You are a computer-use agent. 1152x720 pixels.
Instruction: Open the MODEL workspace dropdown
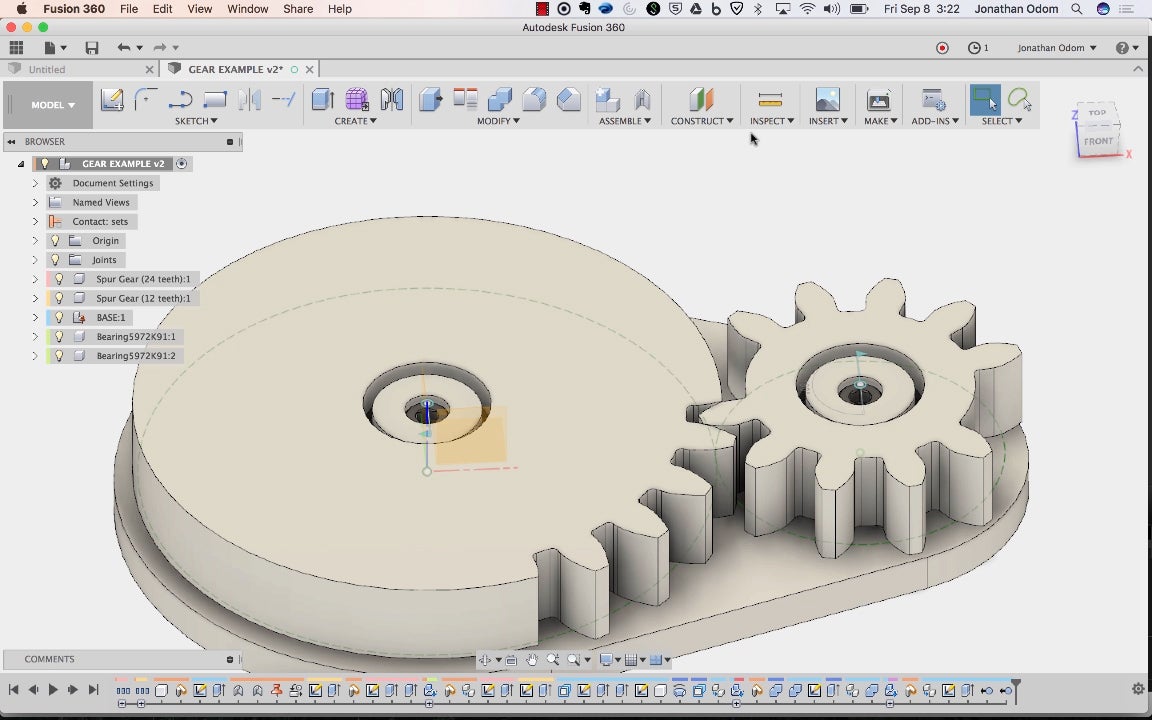[52, 105]
